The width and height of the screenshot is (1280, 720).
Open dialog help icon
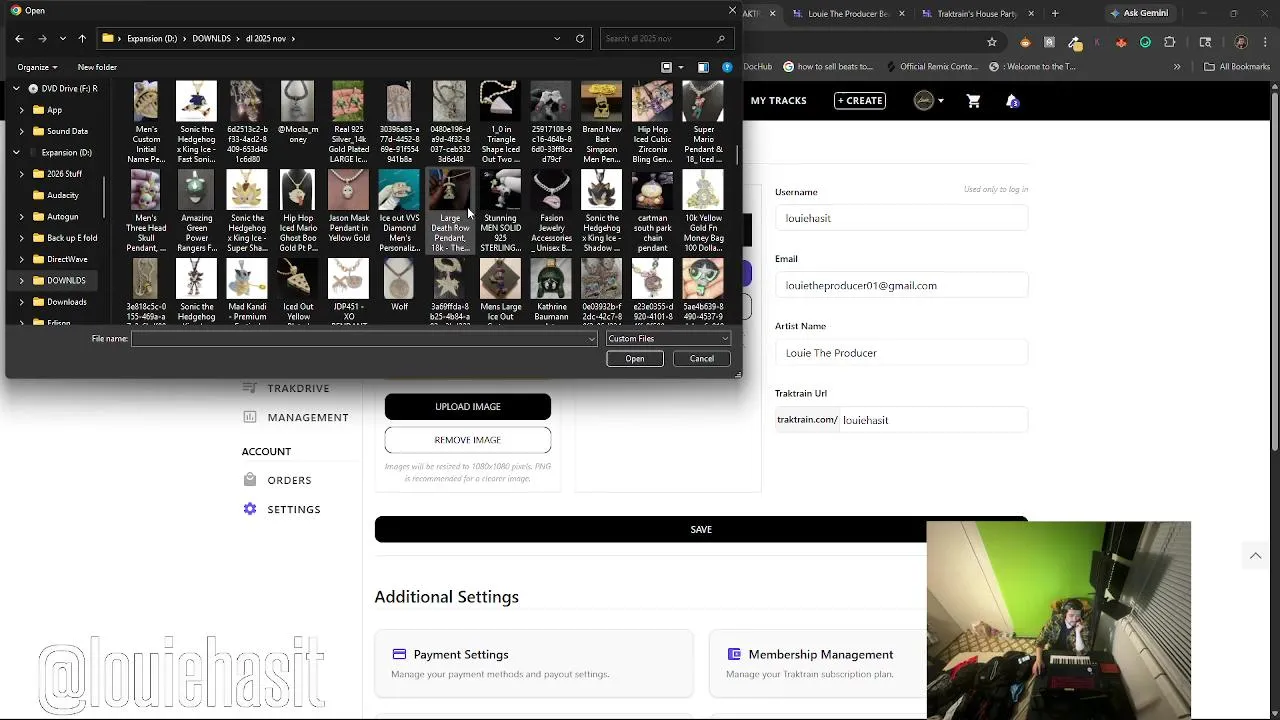(x=727, y=67)
